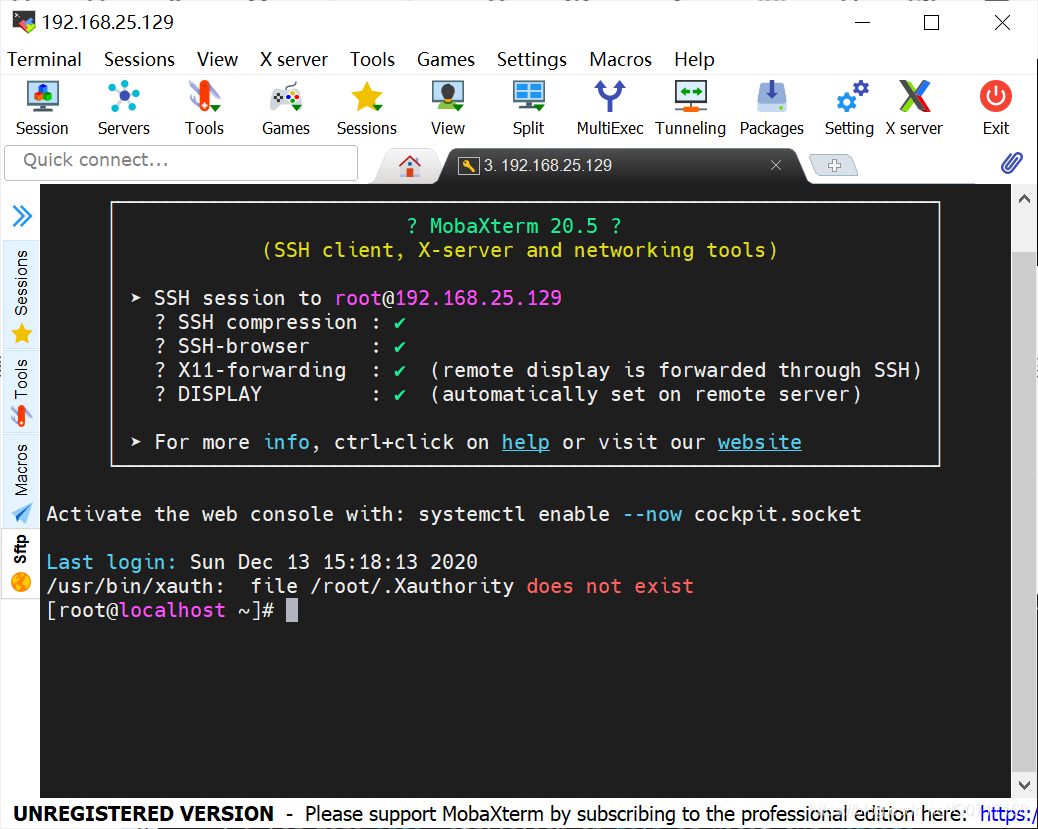Click the paperclip attach icon

click(1011, 163)
